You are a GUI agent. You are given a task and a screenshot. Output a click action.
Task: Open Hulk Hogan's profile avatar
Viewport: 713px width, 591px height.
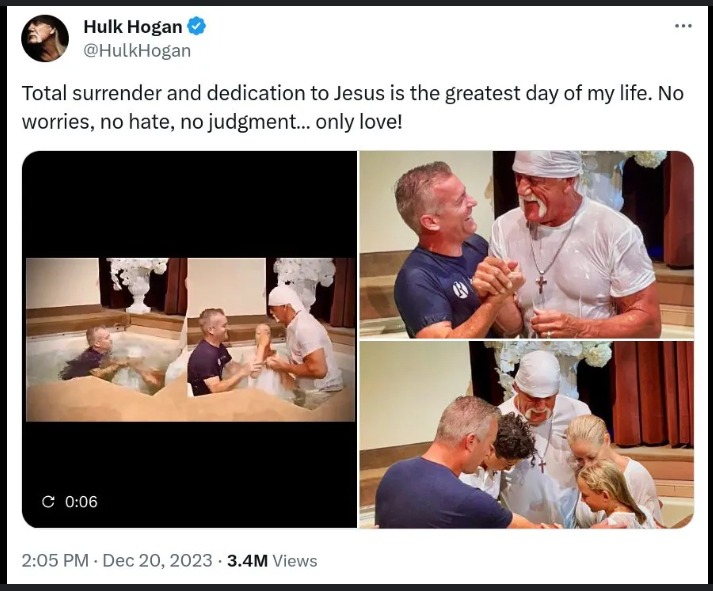point(45,38)
